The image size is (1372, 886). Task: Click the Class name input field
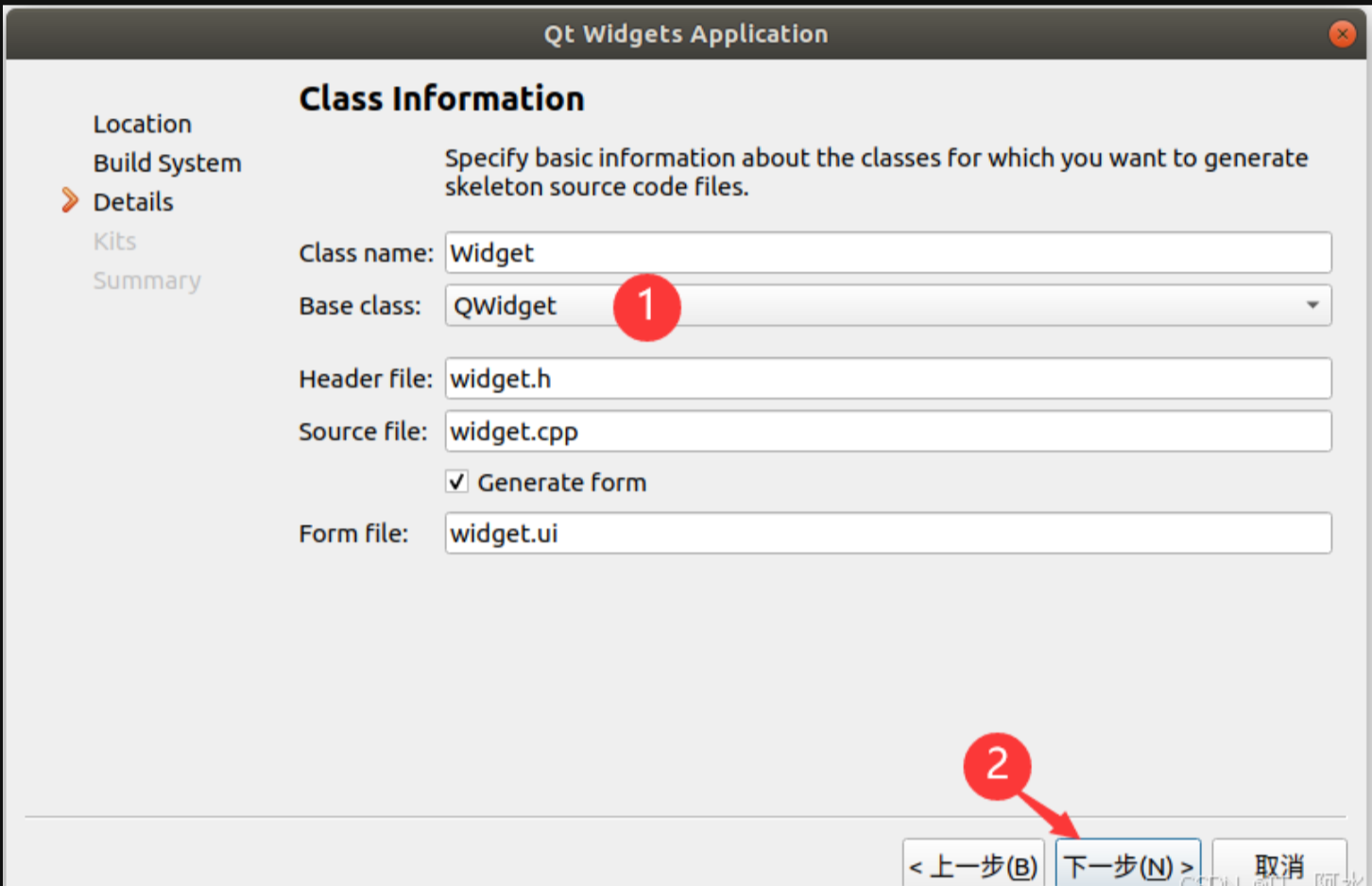pos(888,252)
